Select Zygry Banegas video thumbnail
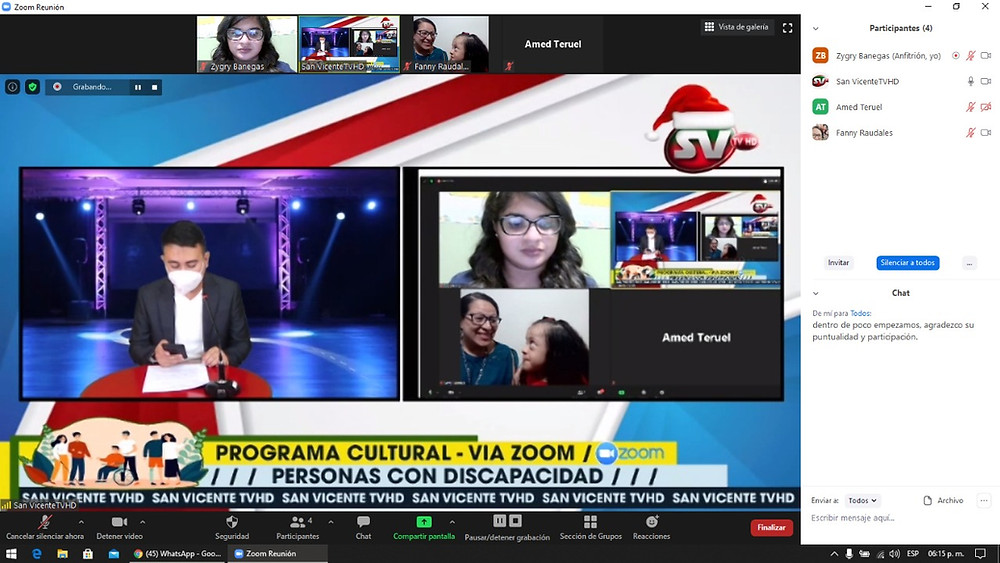 pos(247,44)
